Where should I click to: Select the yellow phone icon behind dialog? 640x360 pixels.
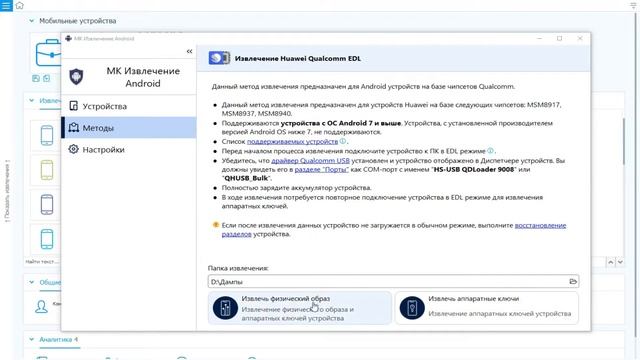point(47,170)
